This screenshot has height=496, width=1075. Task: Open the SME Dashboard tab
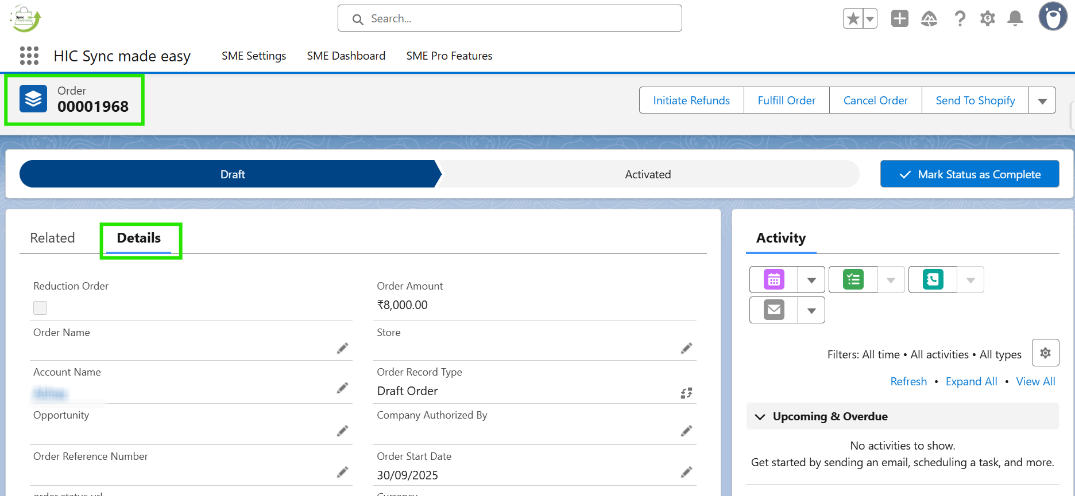[x=346, y=56]
